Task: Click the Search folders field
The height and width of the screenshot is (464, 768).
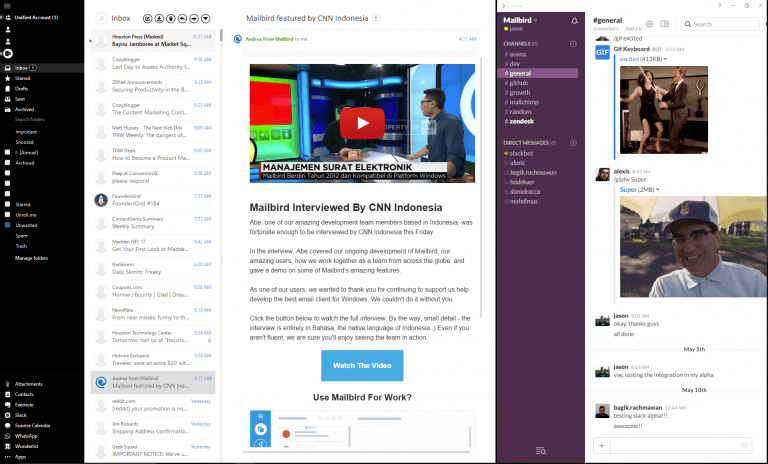Action: click(29, 120)
